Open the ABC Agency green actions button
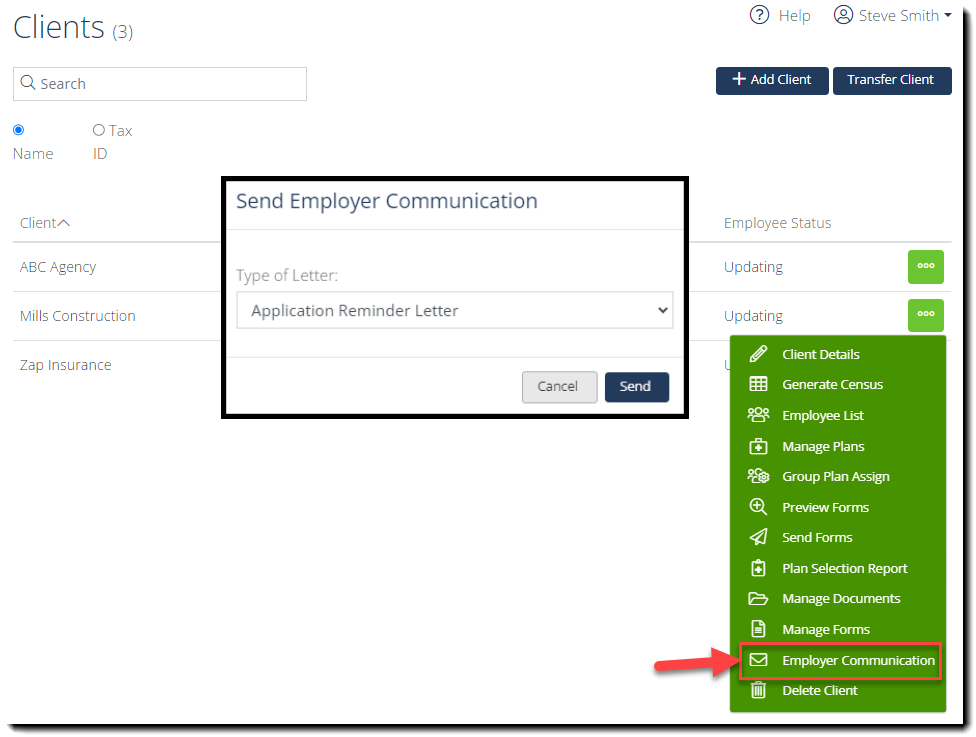 pyautogui.click(x=926, y=266)
